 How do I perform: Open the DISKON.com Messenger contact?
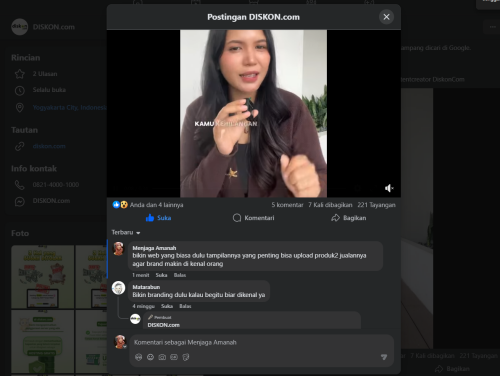pyautogui.click(x=51, y=201)
